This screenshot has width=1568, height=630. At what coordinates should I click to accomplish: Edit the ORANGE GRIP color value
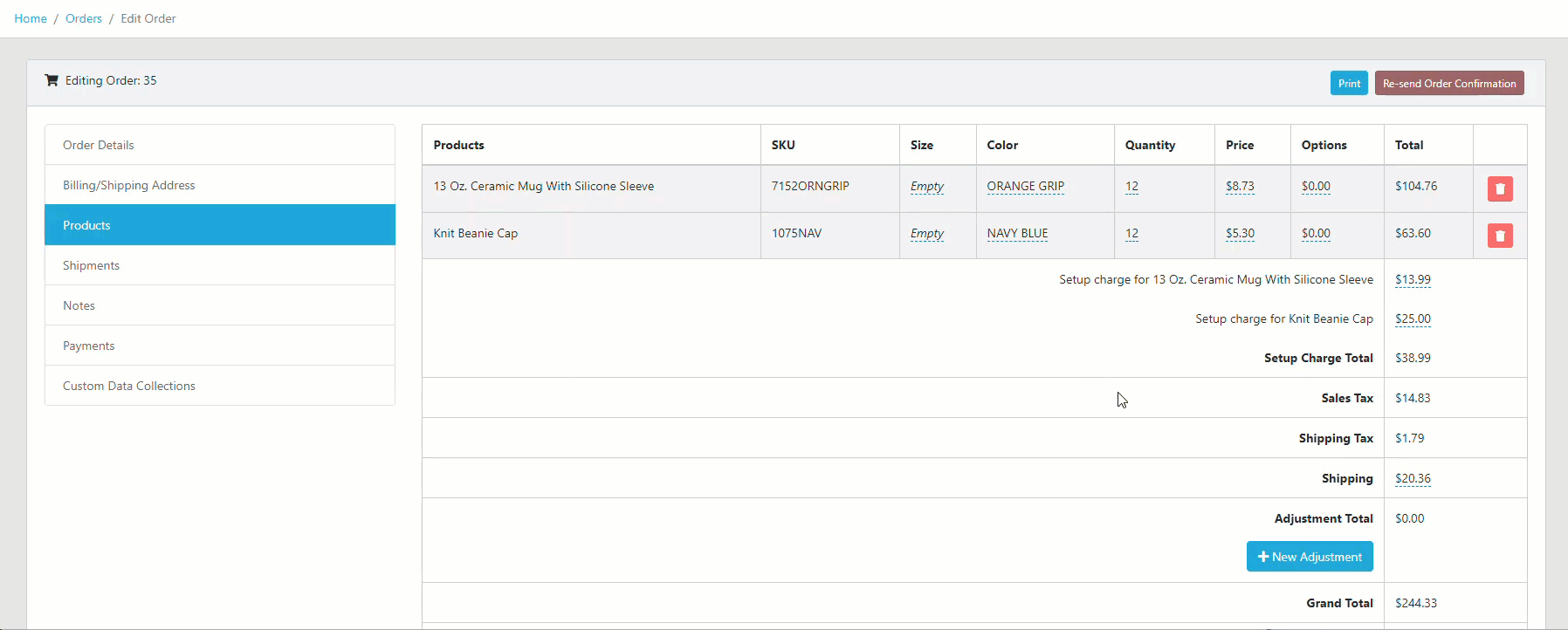click(x=1025, y=186)
